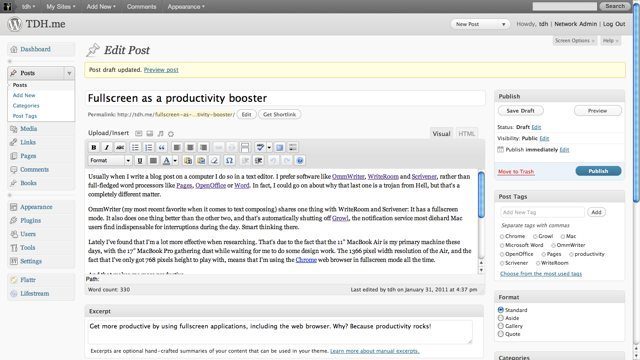Select the Quote post format

(501, 334)
